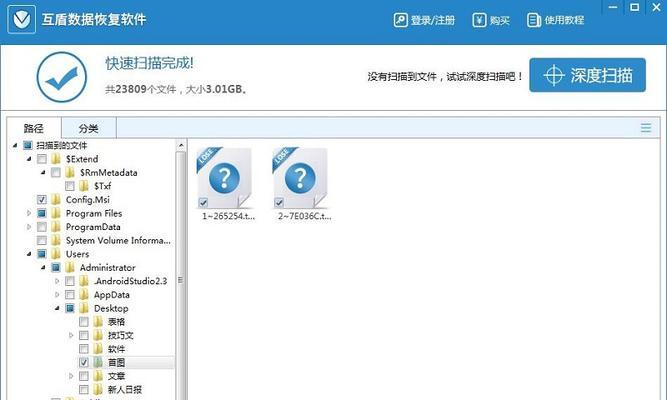Click the AppData folder icon
The image size is (667, 400).
tap(84, 295)
